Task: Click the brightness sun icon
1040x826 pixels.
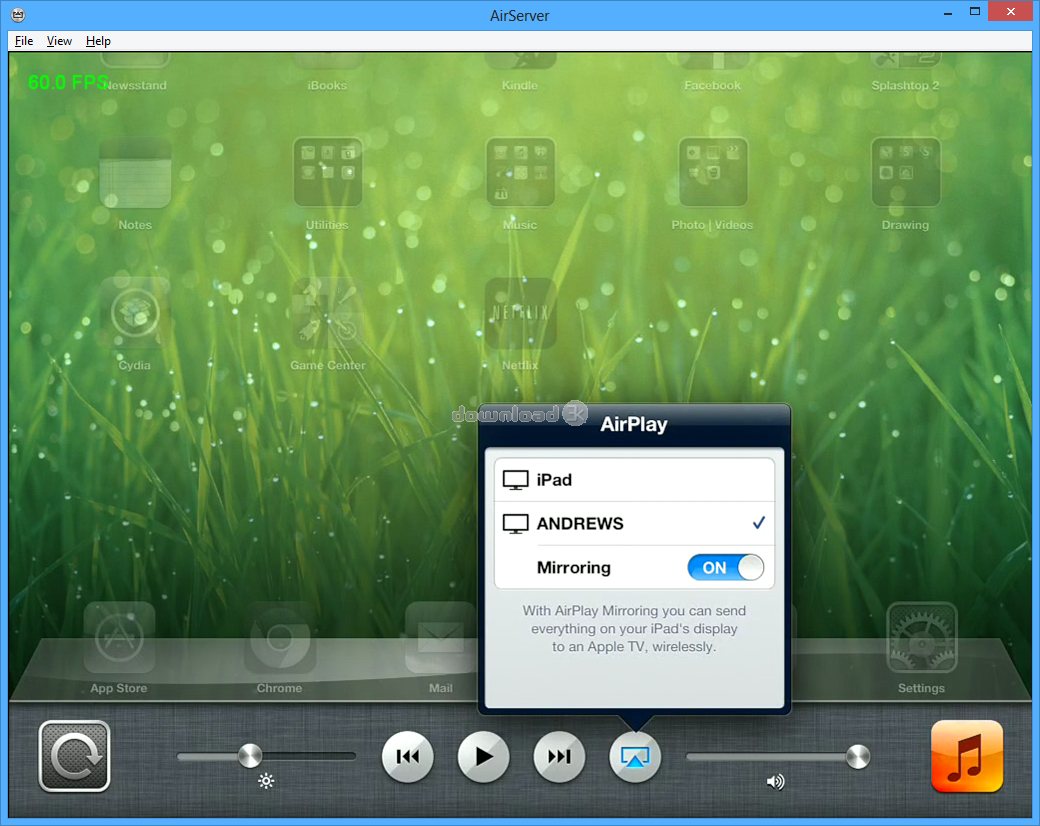Action: (x=266, y=781)
